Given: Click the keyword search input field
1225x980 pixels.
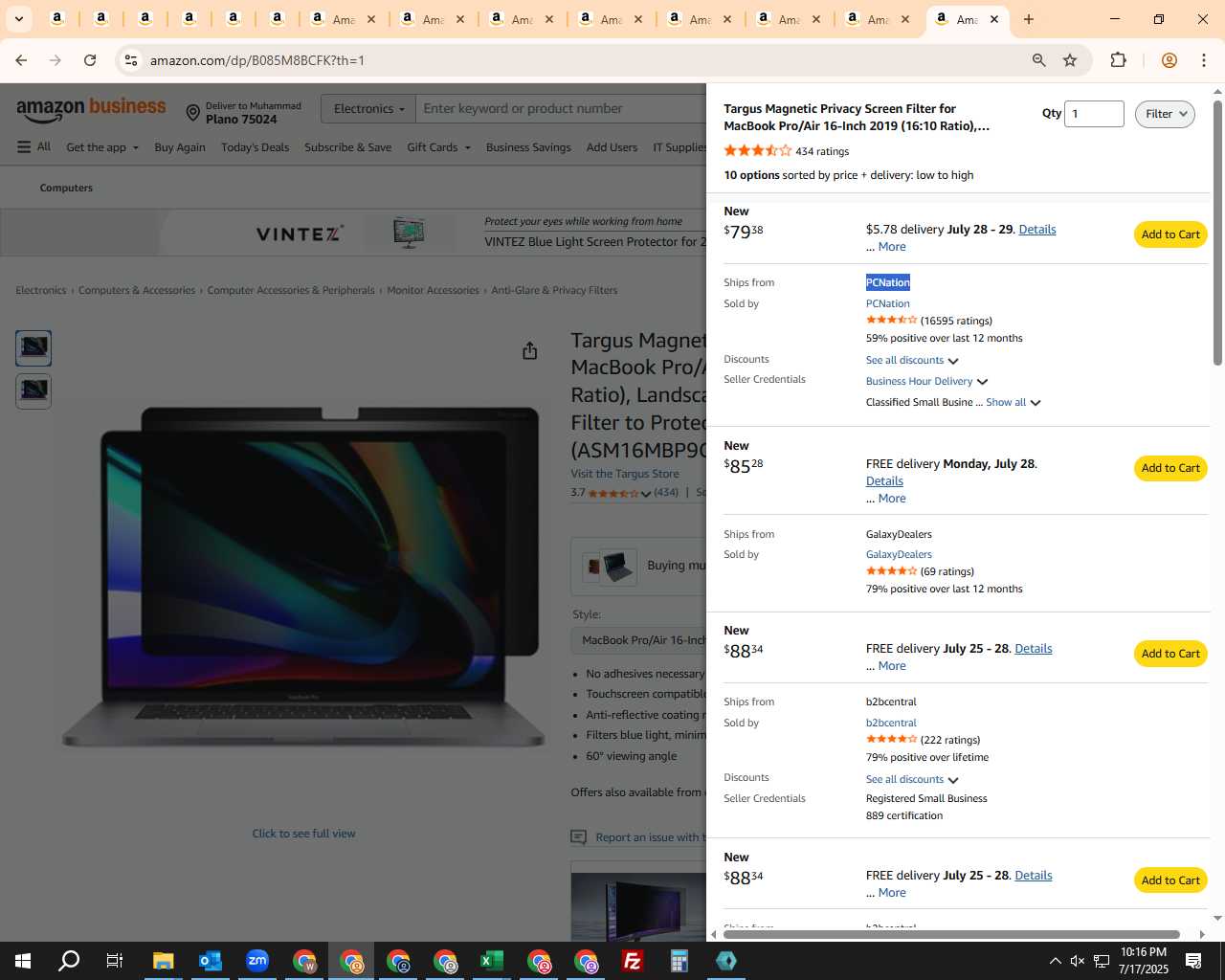Looking at the screenshot, I should tap(562, 108).
